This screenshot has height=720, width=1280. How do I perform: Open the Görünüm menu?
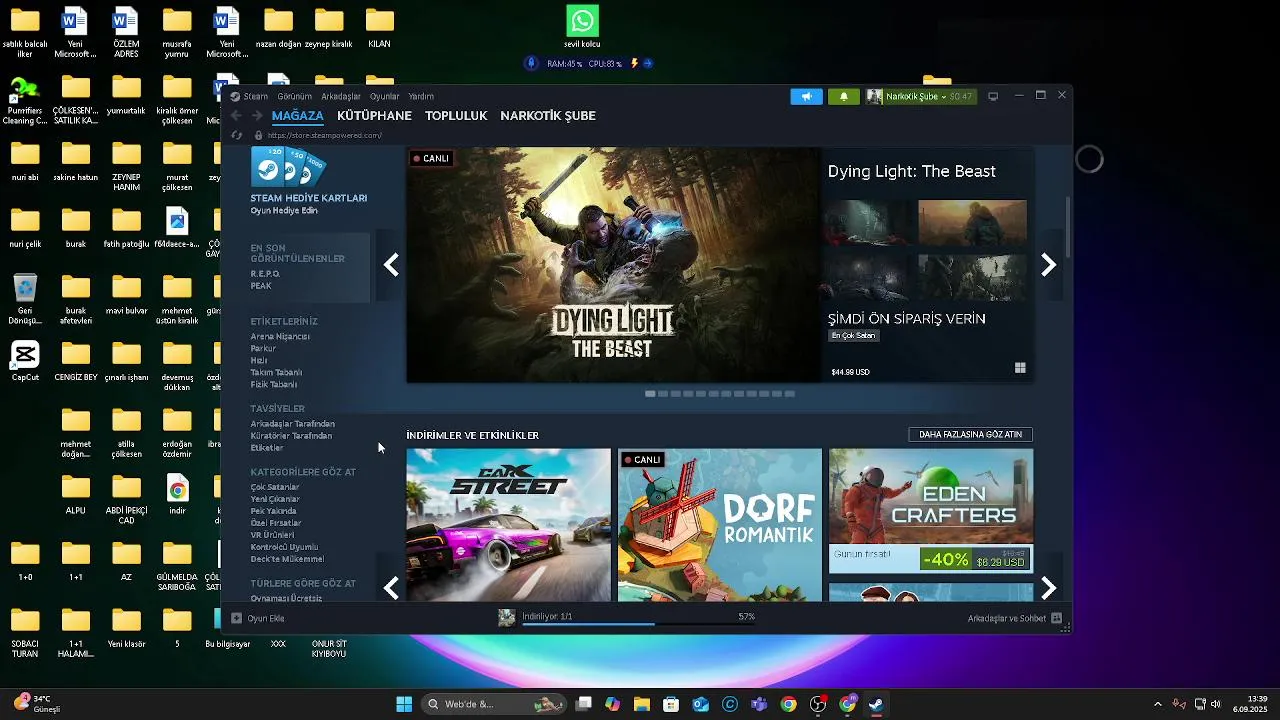294,97
